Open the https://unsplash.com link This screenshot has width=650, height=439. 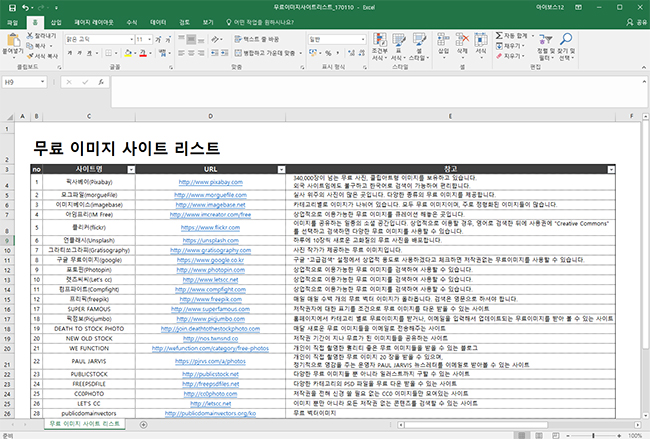211,240
